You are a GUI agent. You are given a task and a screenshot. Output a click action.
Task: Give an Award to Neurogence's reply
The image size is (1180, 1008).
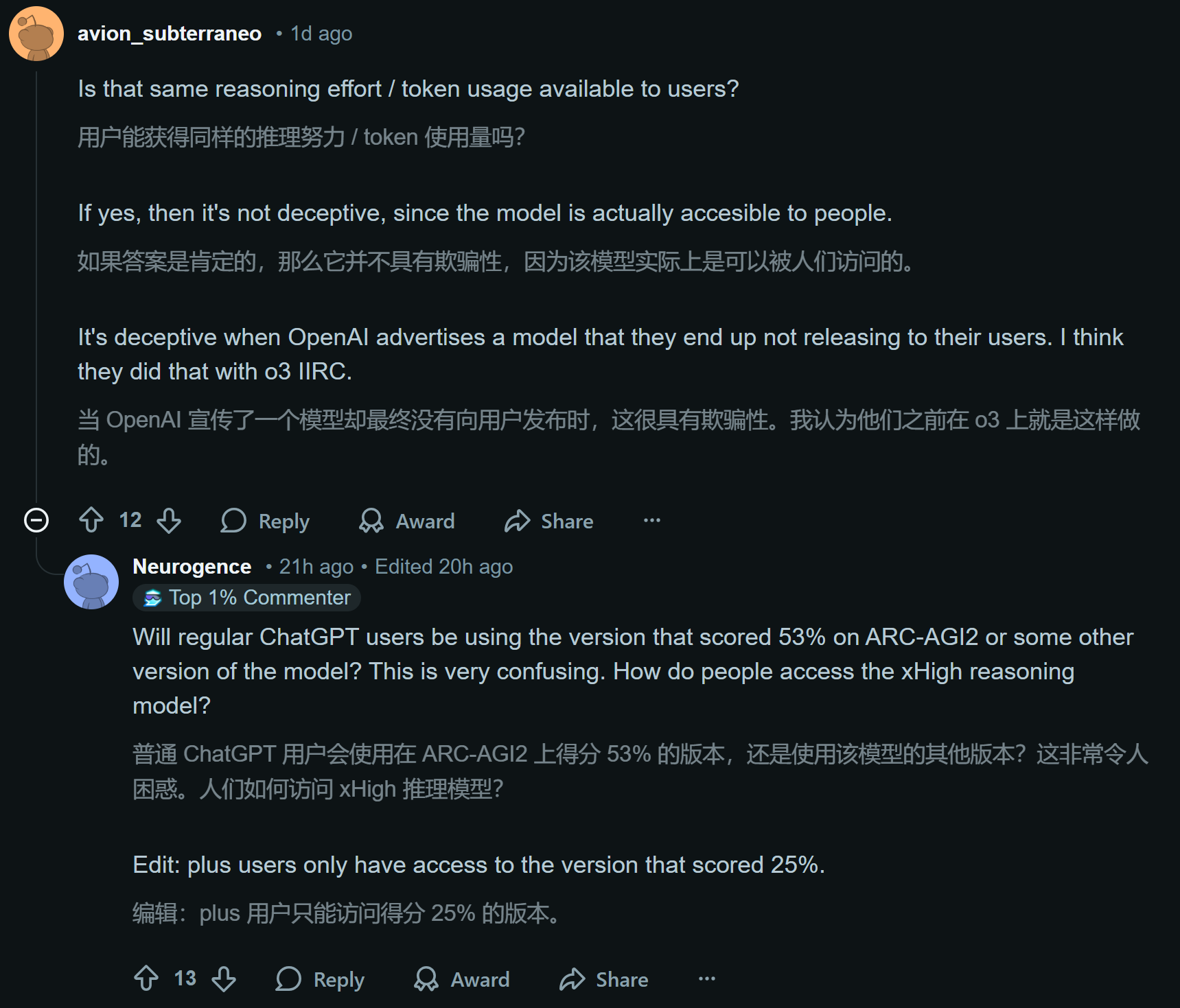[x=461, y=979]
